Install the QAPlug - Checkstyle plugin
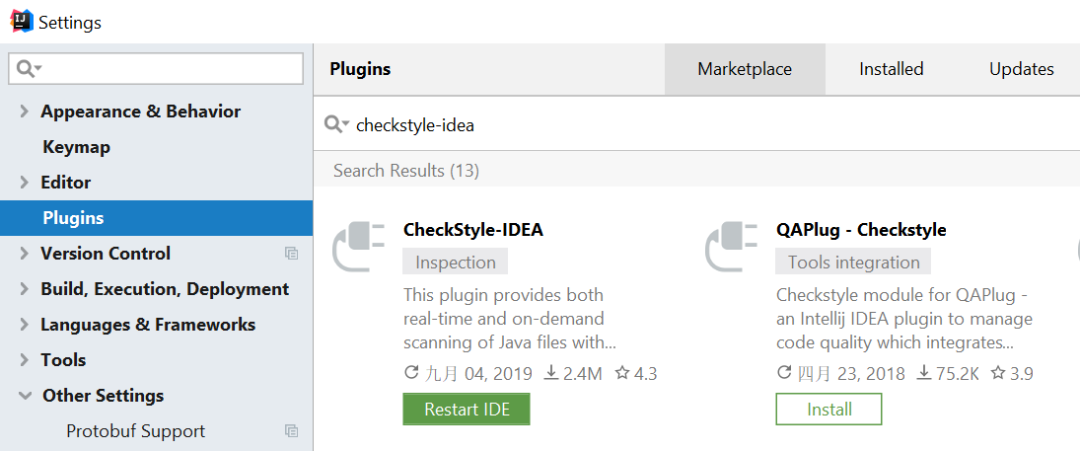1080x451 pixels. (x=828, y=409)
